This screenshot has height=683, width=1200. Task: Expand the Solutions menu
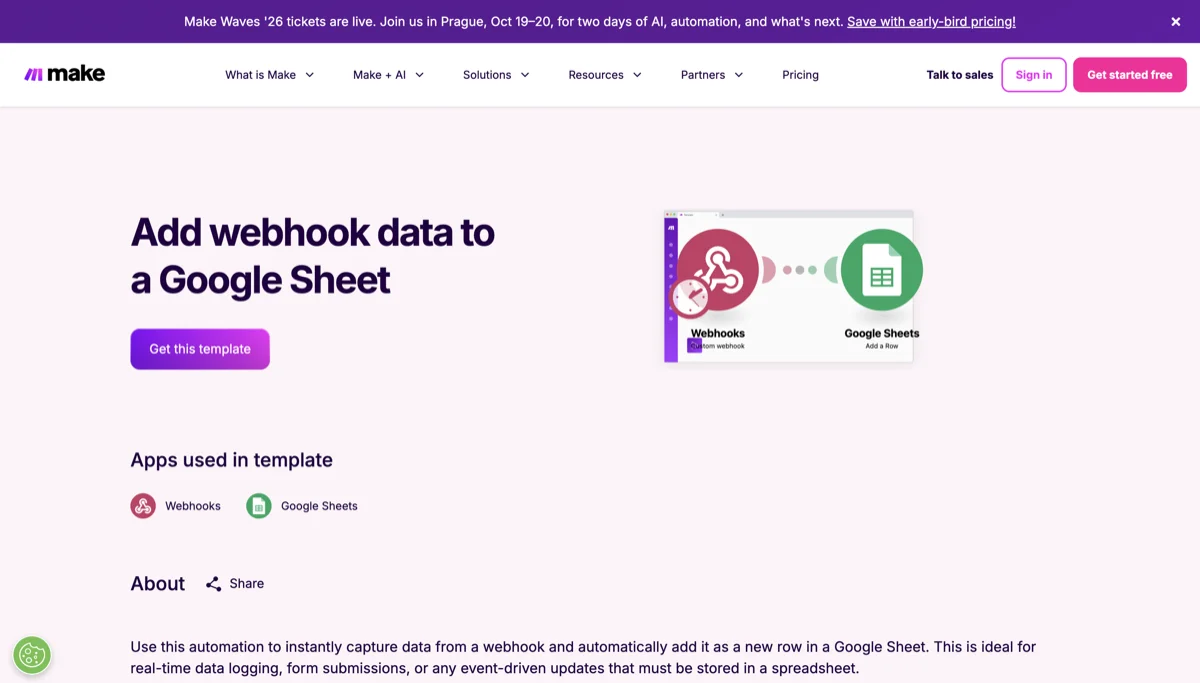tap(496, 75)
